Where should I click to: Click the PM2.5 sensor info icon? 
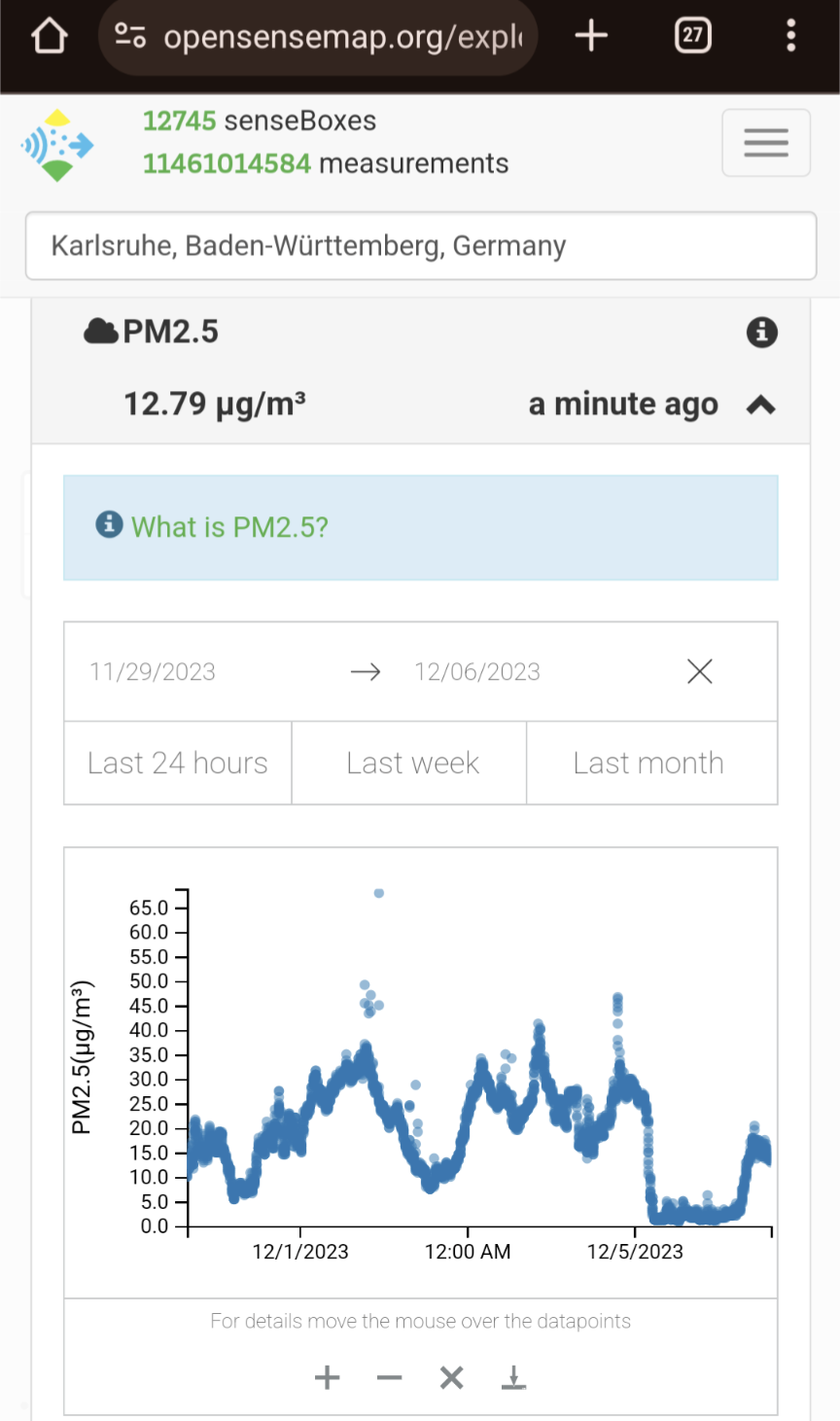pyautogui.click(x=761, y=333)
